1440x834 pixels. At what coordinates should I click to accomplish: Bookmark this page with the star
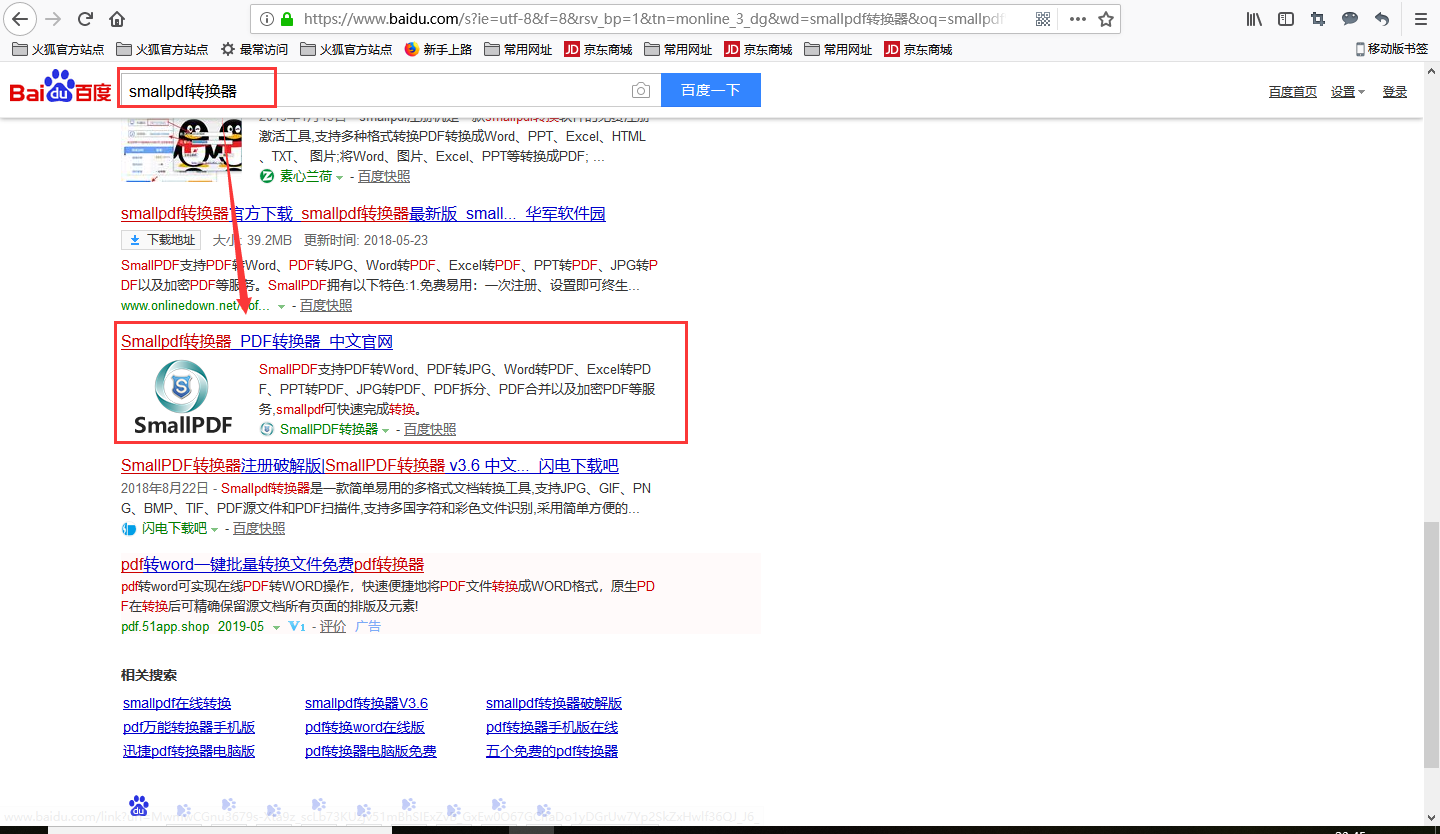pos(1105,19)
